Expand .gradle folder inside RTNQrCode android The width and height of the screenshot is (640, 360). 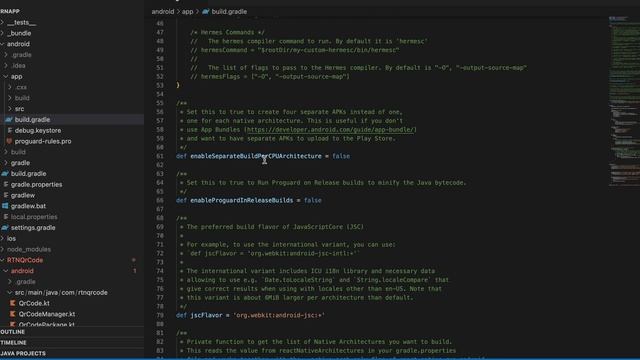pos(10,282)
